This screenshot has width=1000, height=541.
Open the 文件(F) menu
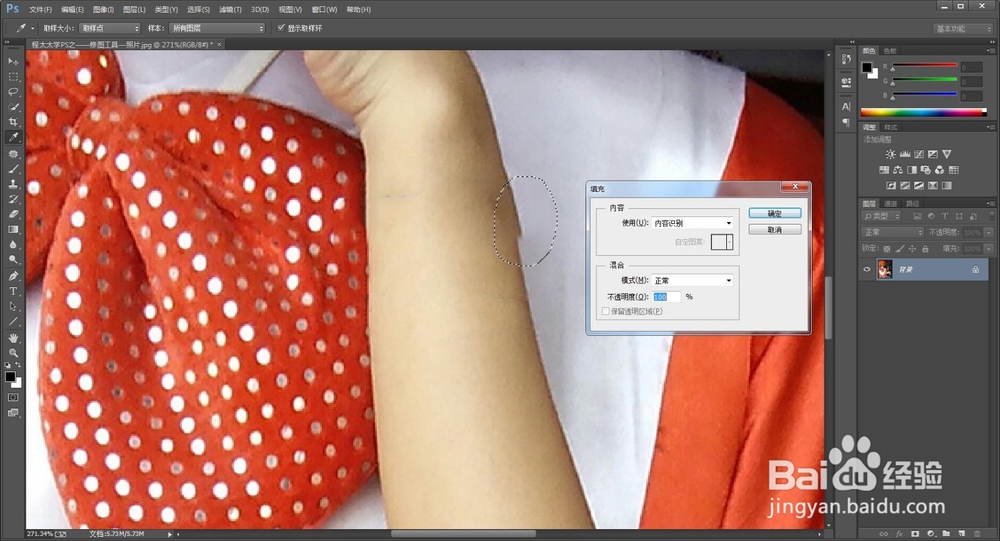[40, 10]
